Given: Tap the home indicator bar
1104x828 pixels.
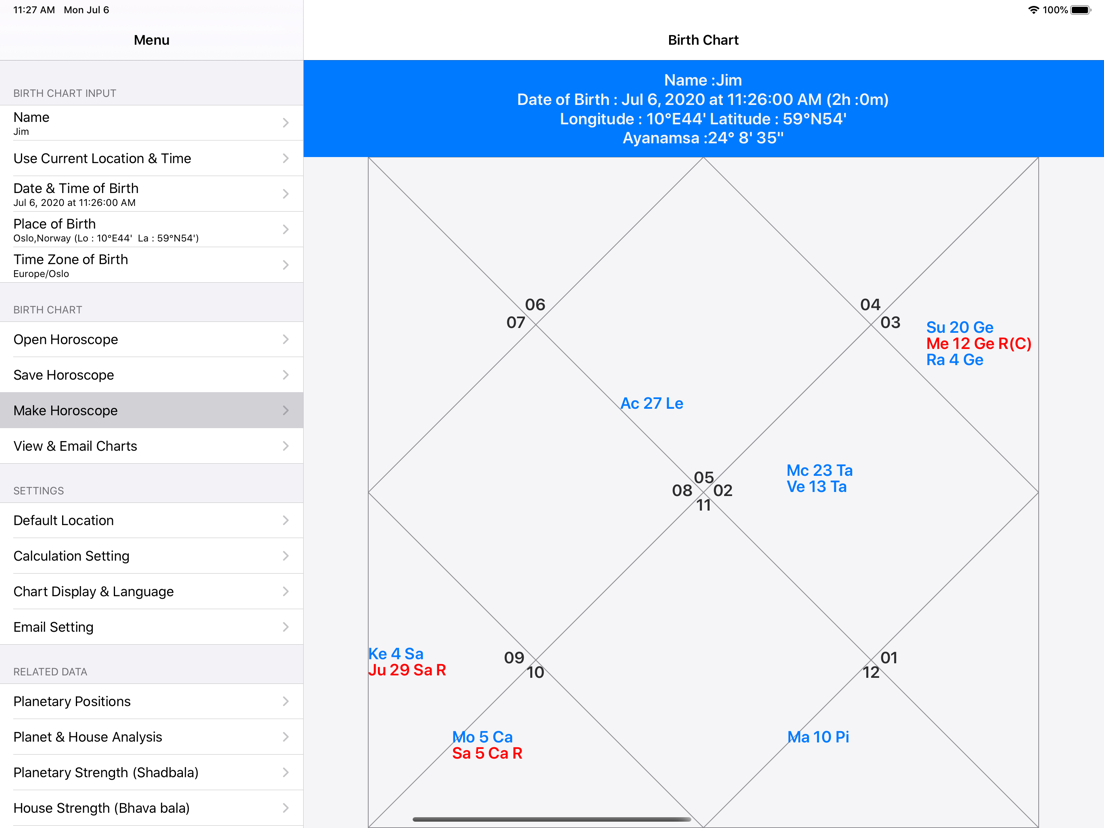Looking at the screenshot, I should pos(552,819).
